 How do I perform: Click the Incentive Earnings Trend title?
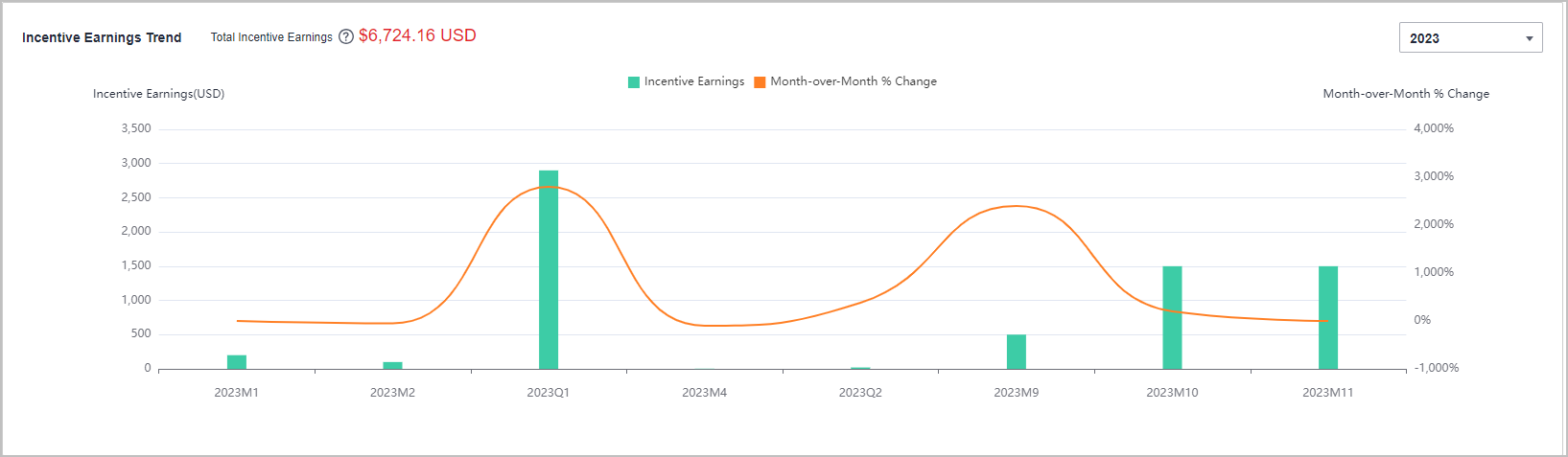(x=102, y=37)
